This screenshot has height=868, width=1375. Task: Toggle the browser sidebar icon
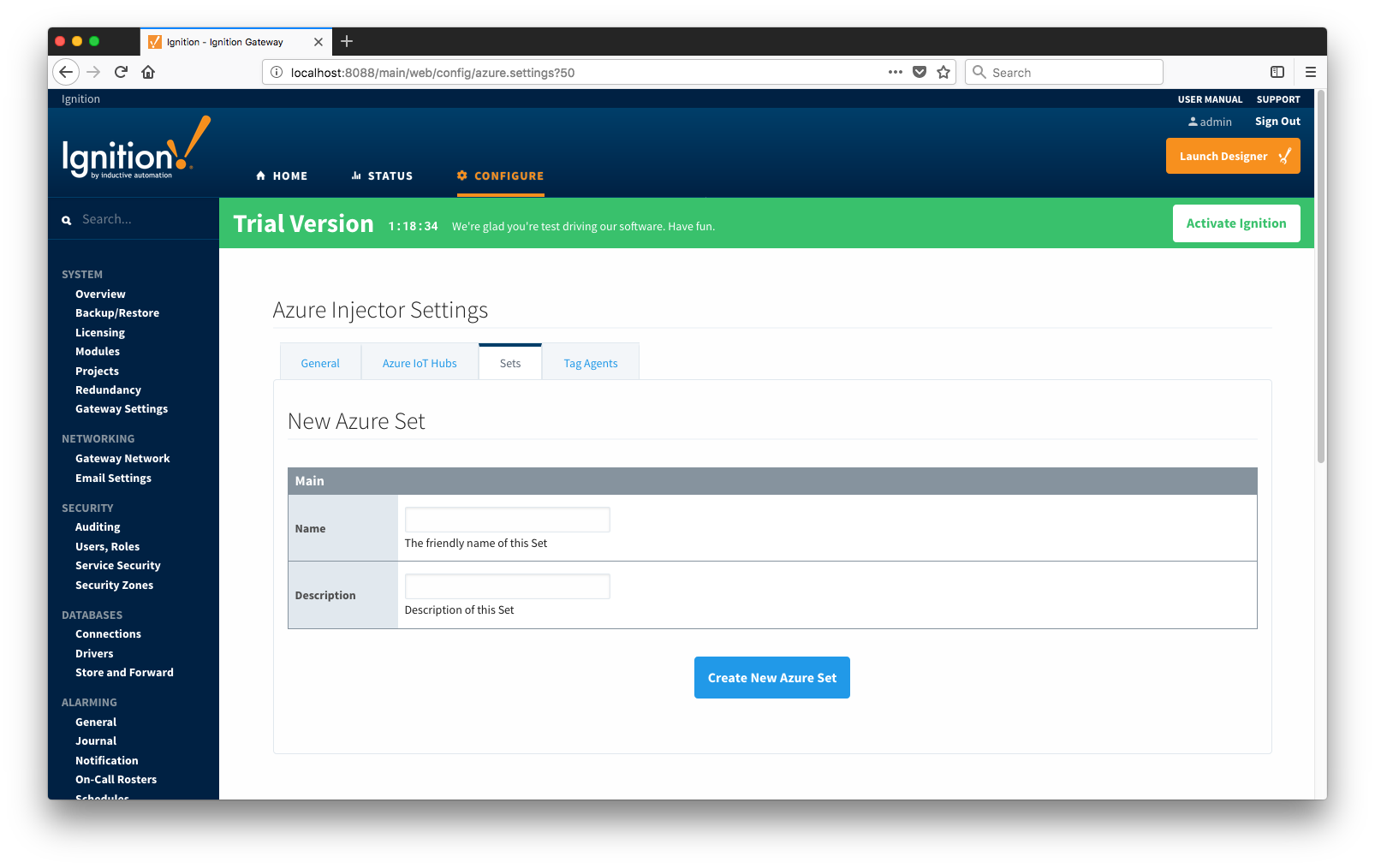pyautogui.click(x=1277, y=72)
